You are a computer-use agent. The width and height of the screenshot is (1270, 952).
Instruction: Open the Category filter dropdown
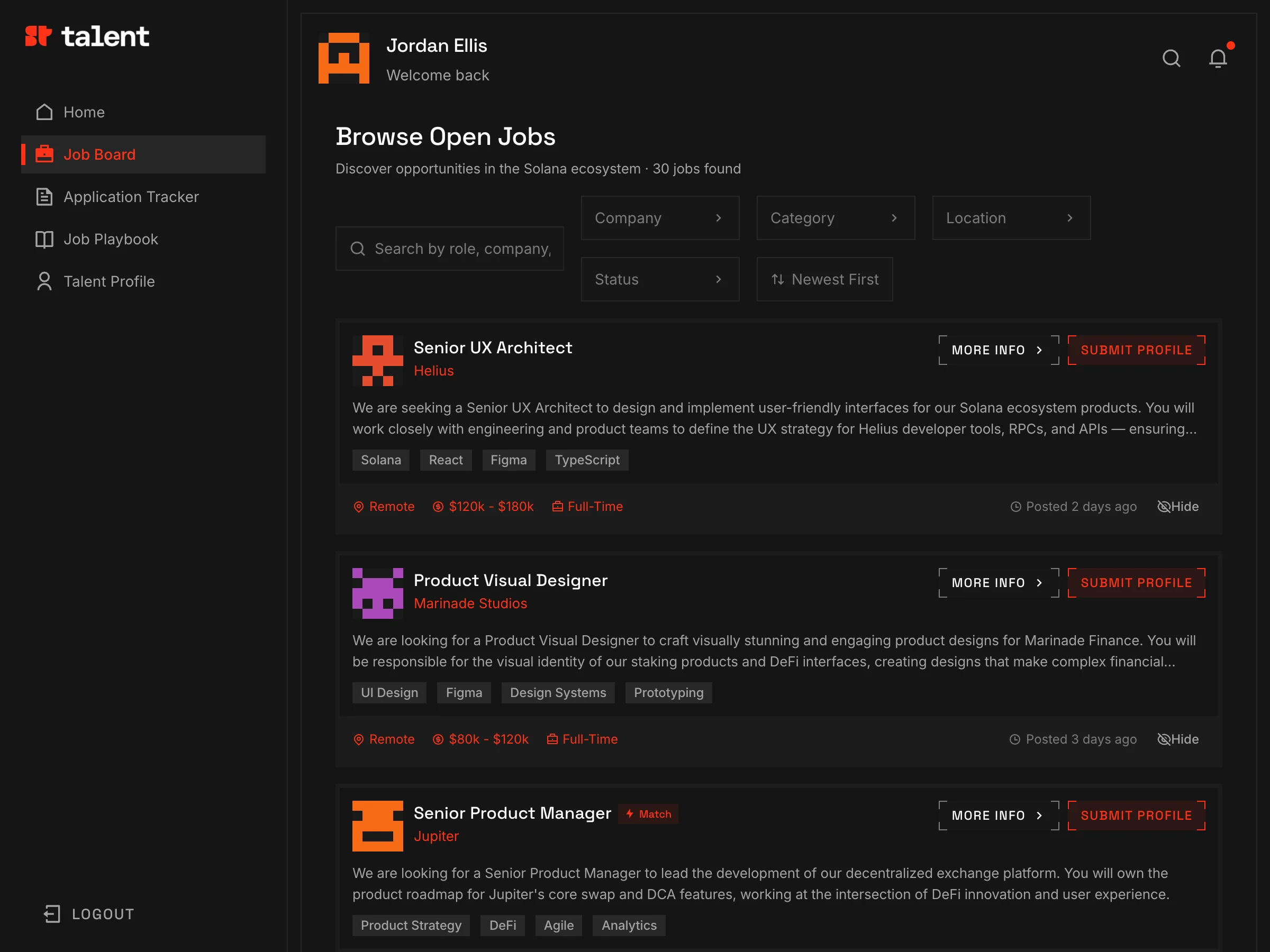pyautogui.click(x=836, y=218)
